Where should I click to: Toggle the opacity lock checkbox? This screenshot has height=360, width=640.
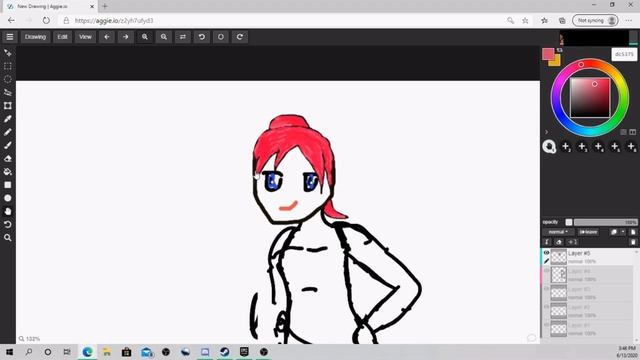(x=569, y=222)
